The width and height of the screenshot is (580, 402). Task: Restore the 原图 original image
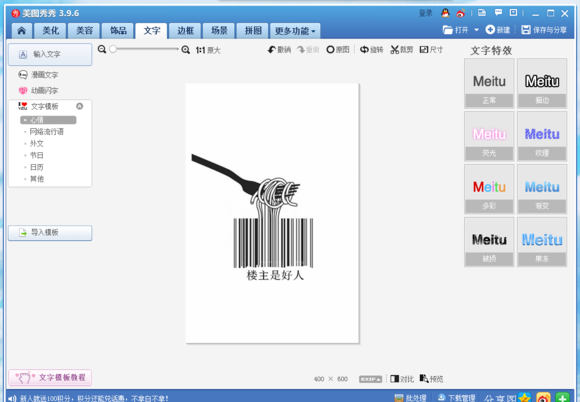click(x=338, y=50)
